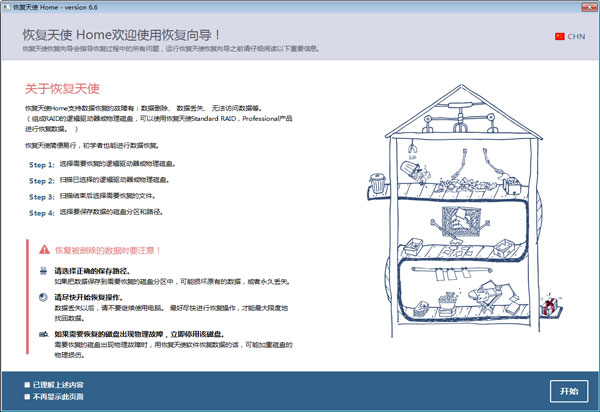Select the Step 3 label

pyautogui.click(x=41, y=196)
